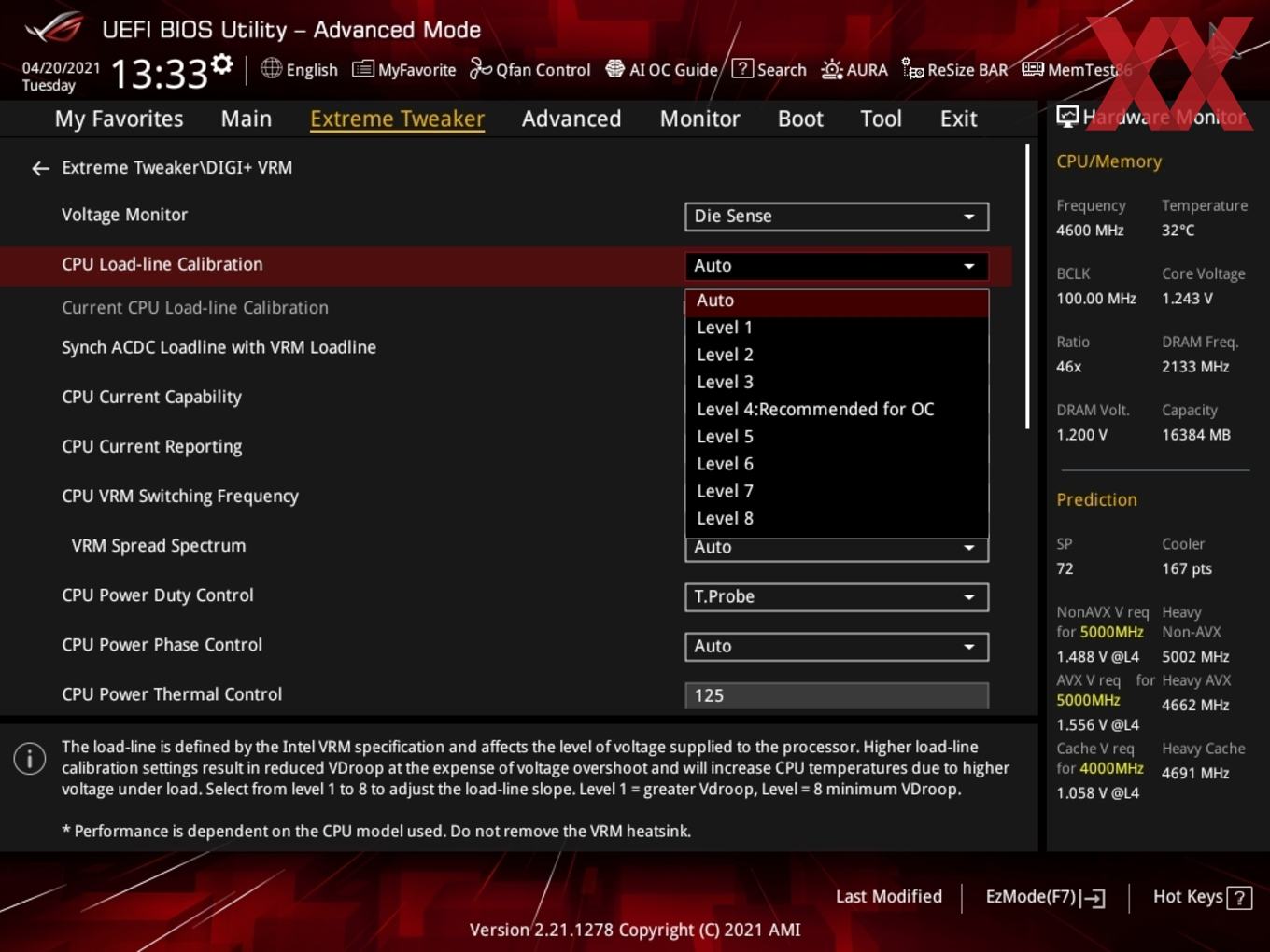Select Synch ACDC Loadline with VRM Loadline

219,347
